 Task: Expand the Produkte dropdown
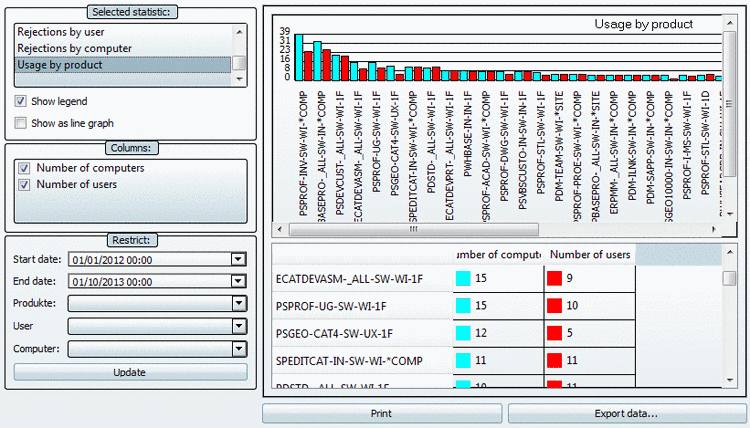click(x=238, y=303)
